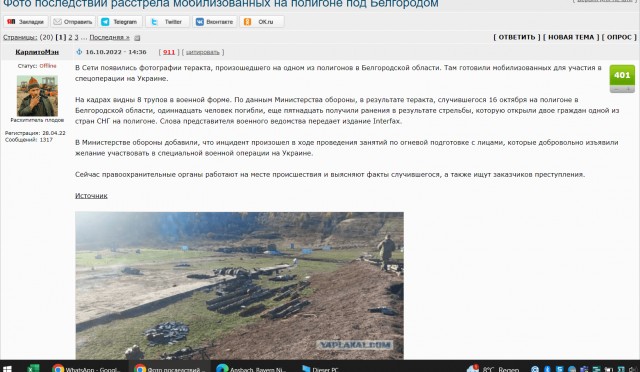The image size is (640, 372).
Task: Open КарлитоМэн's user profile link
Action: pos(37,52)
